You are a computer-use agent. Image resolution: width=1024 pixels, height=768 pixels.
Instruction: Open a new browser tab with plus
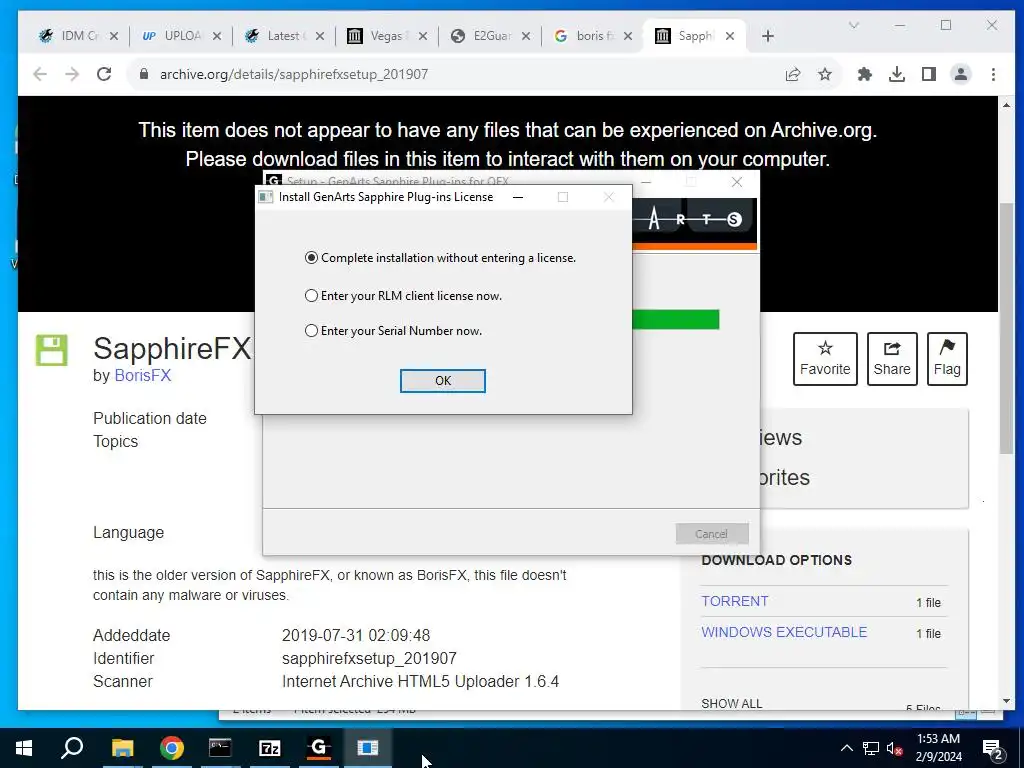pos(768,36)
